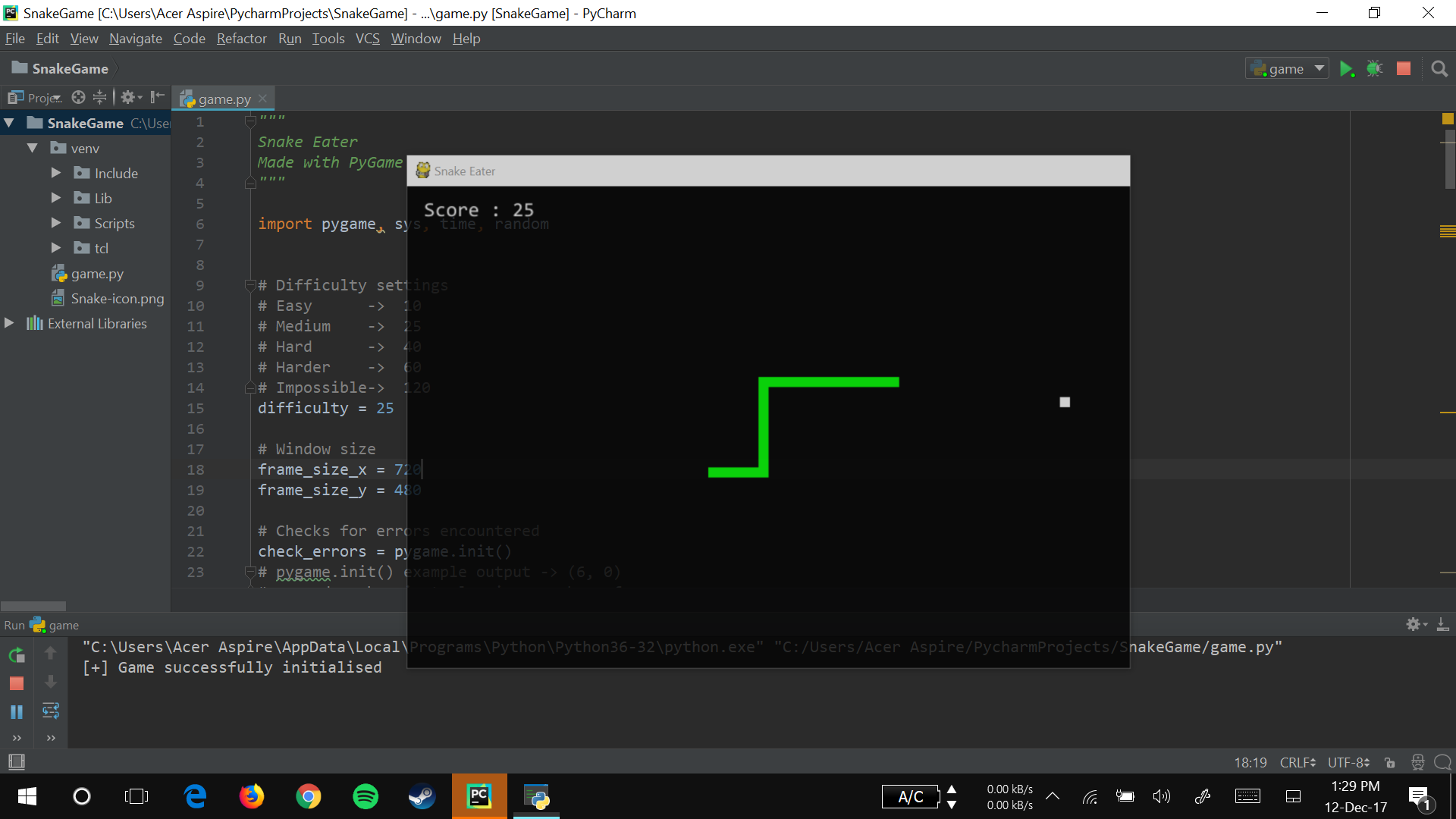Expand the venv folder in project tree
Viewport: 1456px width, 819px height.
34,148
